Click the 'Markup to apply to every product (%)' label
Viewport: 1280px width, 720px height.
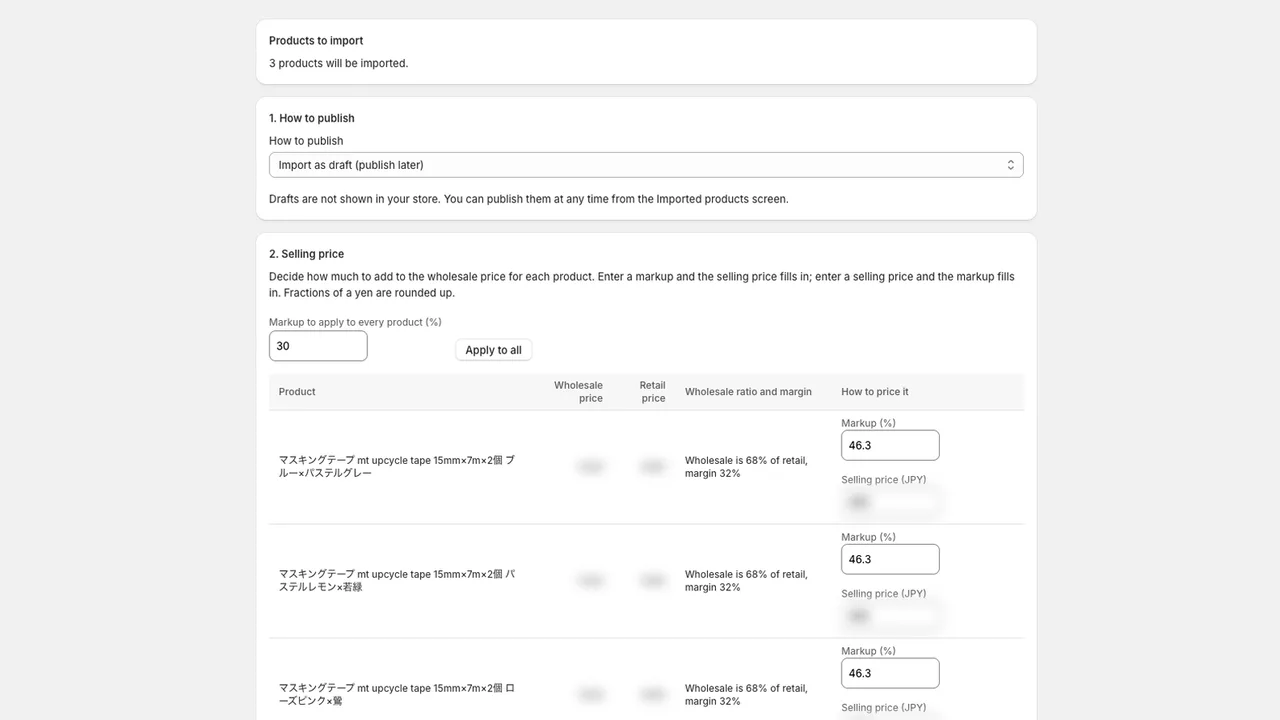tap(355, 322)
